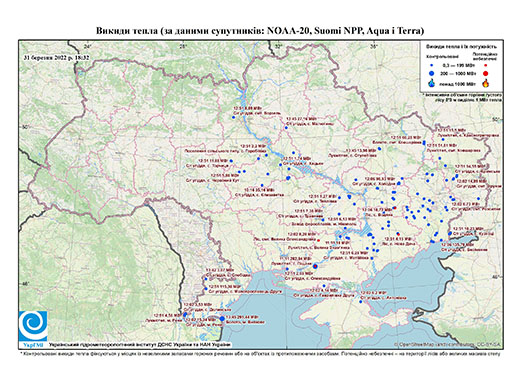Click the footnote about controlled heat emissions
Image resolution: width=520 pixels, height=368 pixels.
[260, 353]
